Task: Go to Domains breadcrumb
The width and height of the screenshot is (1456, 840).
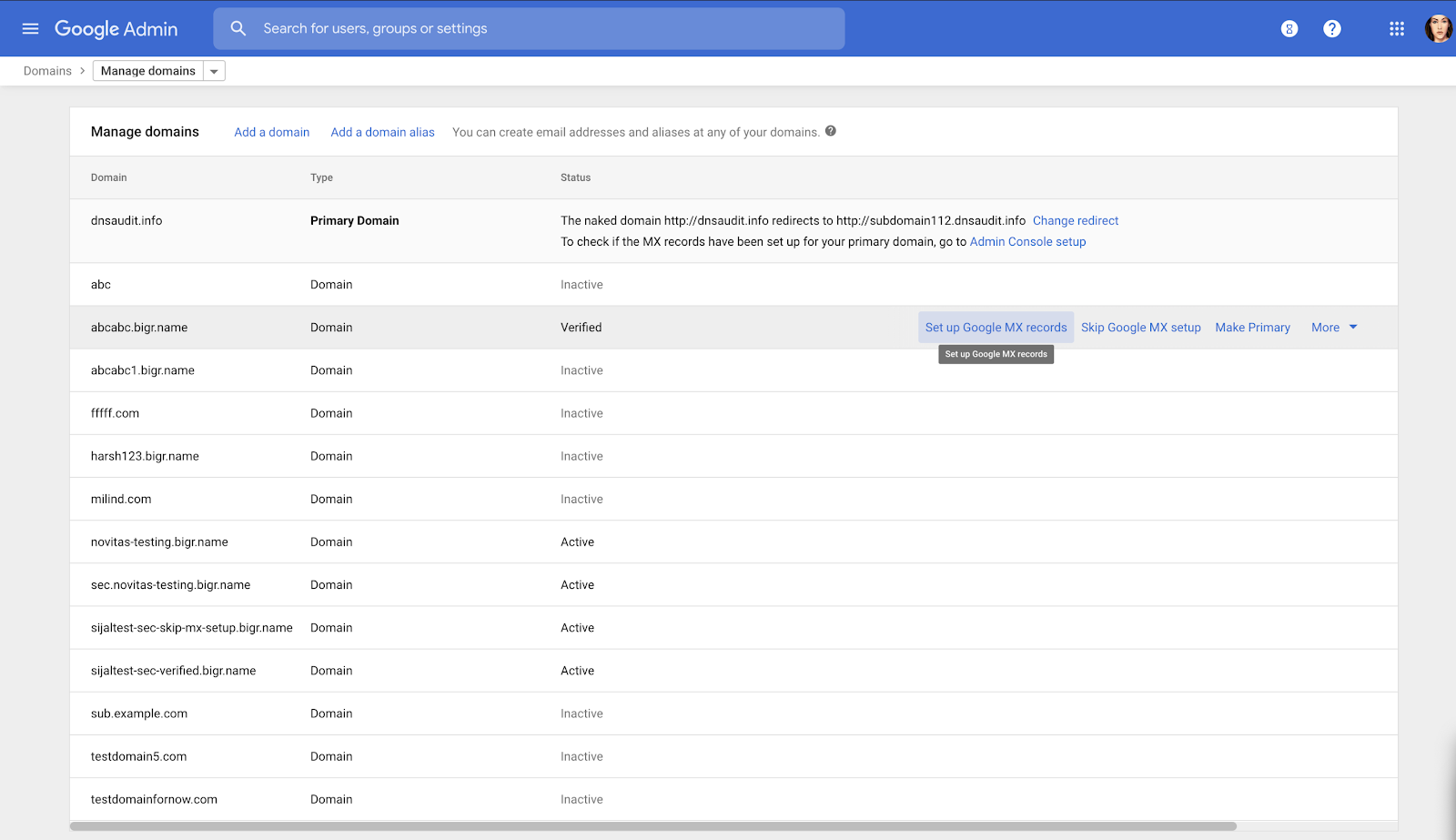Action: (x=47, y=71)
